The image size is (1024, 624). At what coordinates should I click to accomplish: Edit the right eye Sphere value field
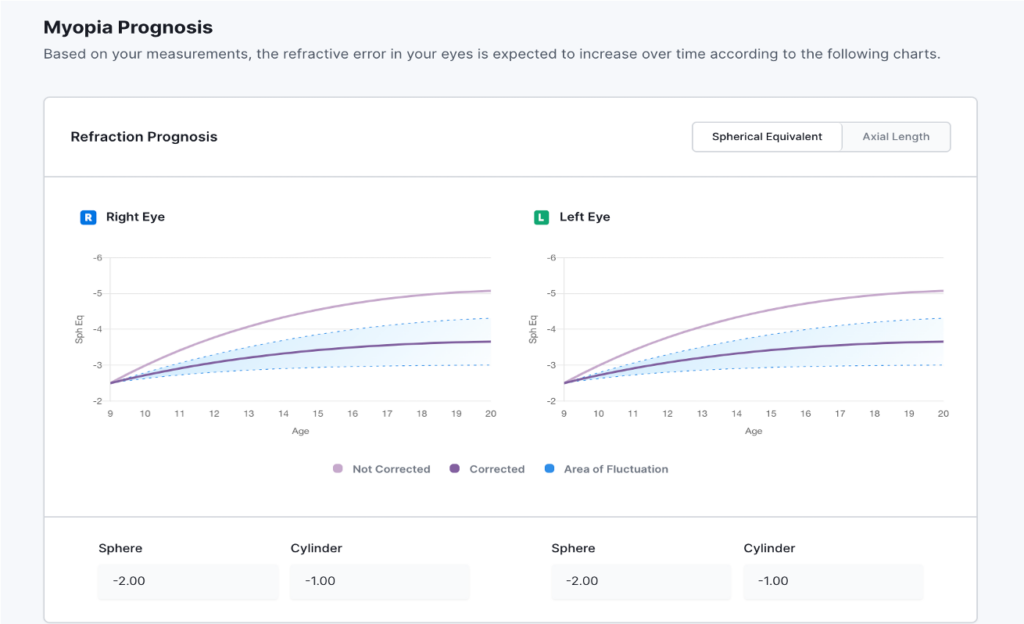pyautogui.click(x=188, y=581)
